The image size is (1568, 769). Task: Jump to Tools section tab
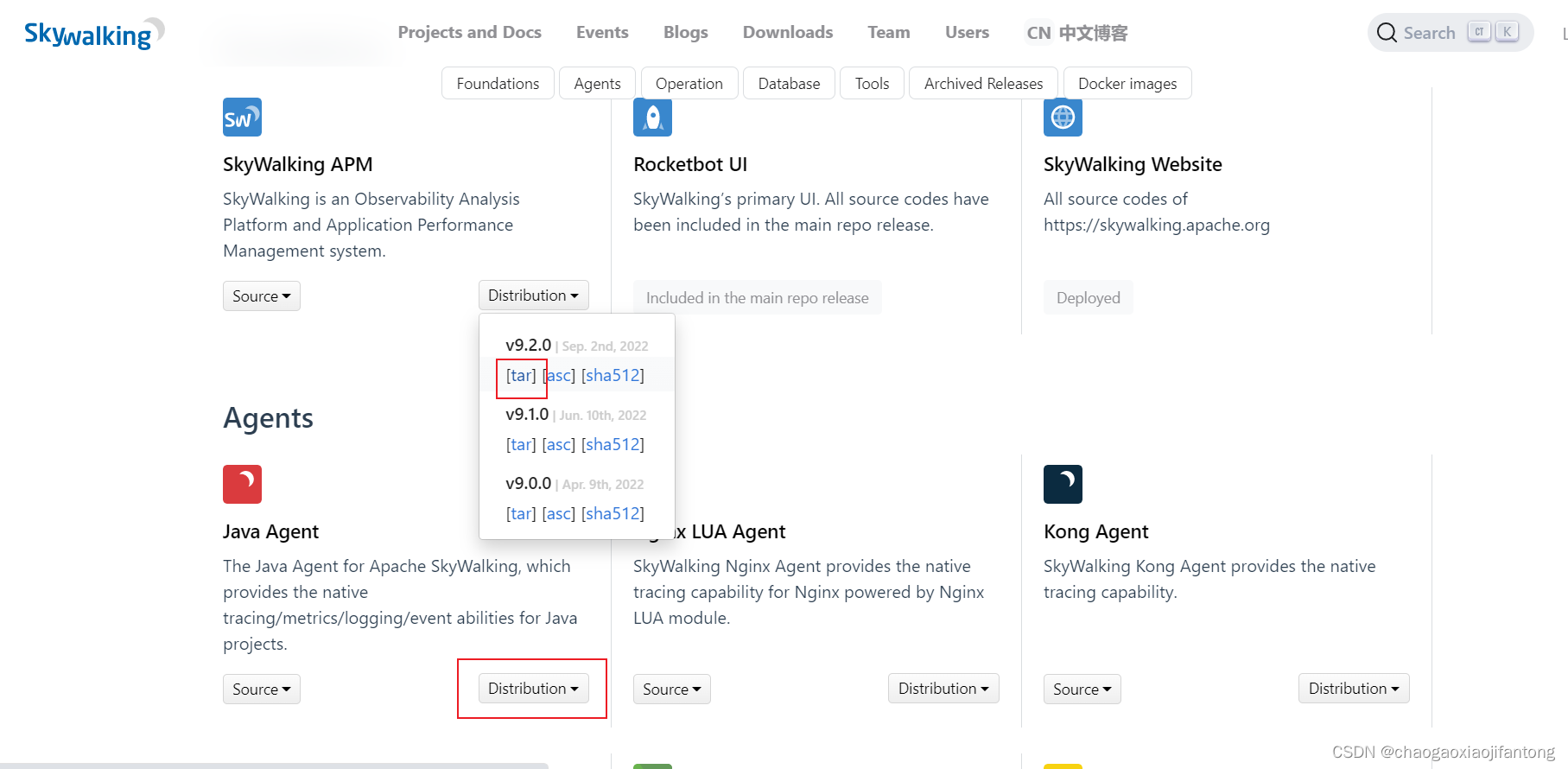pos(872,83)
